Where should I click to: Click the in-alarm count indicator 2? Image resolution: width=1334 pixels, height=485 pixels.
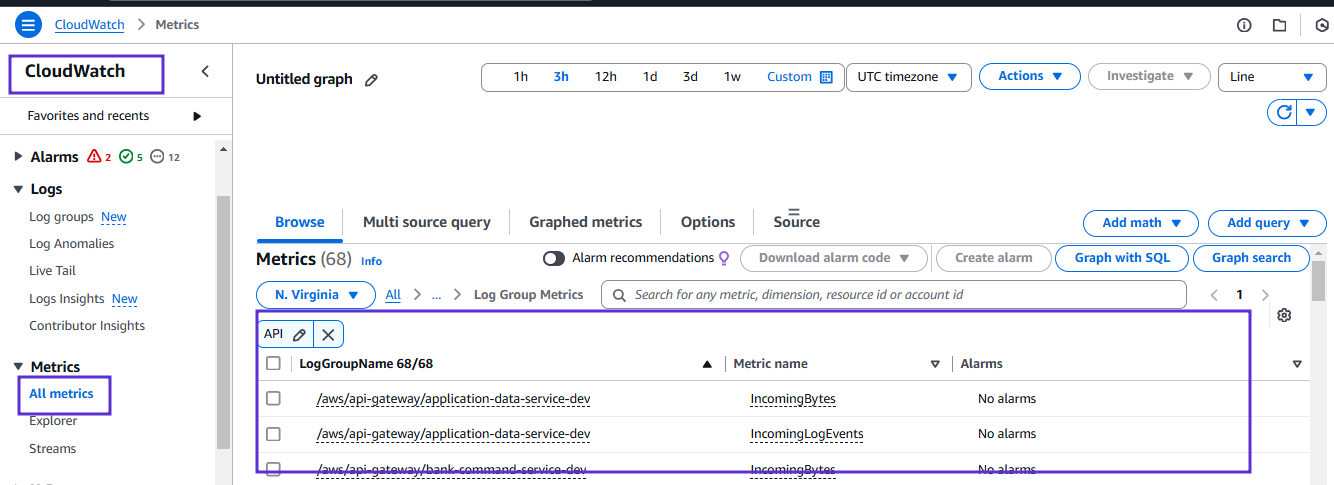point(99,157)
